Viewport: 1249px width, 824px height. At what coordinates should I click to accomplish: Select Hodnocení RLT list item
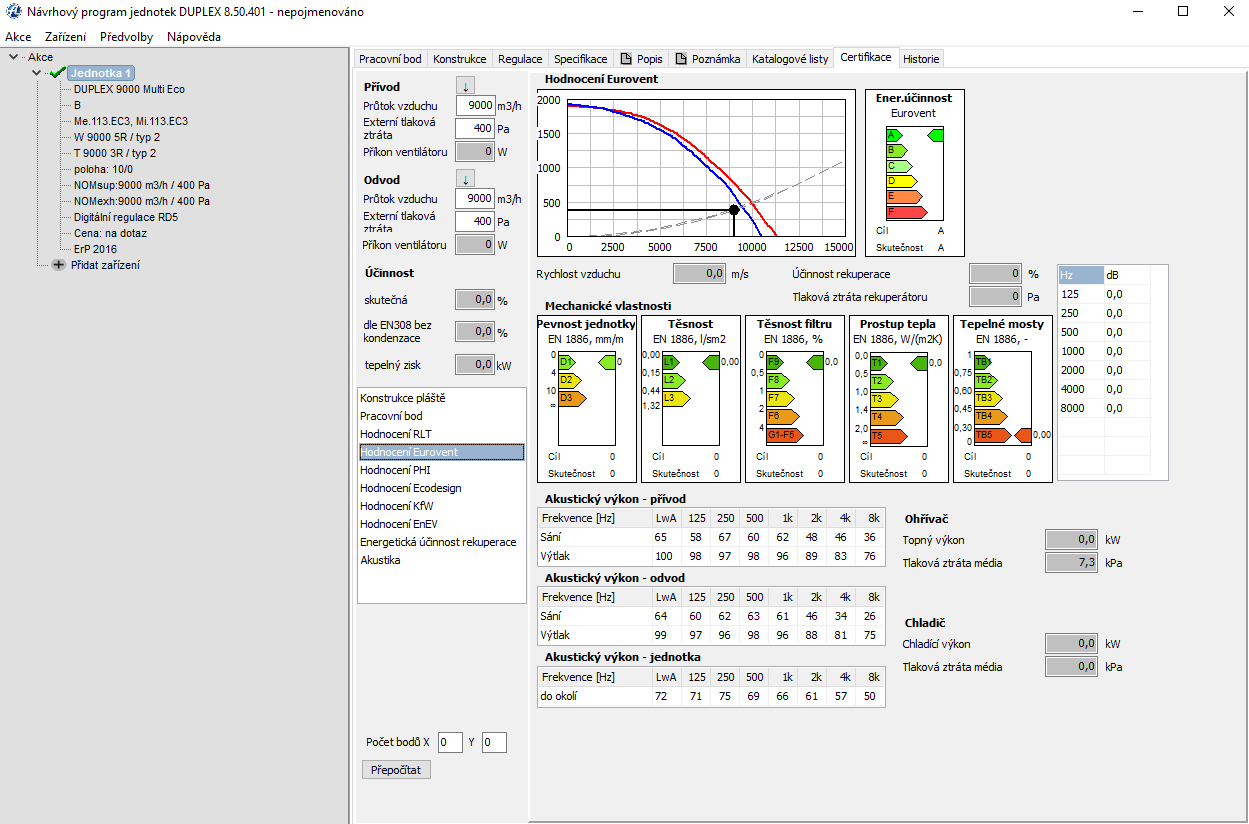point(441,434)
